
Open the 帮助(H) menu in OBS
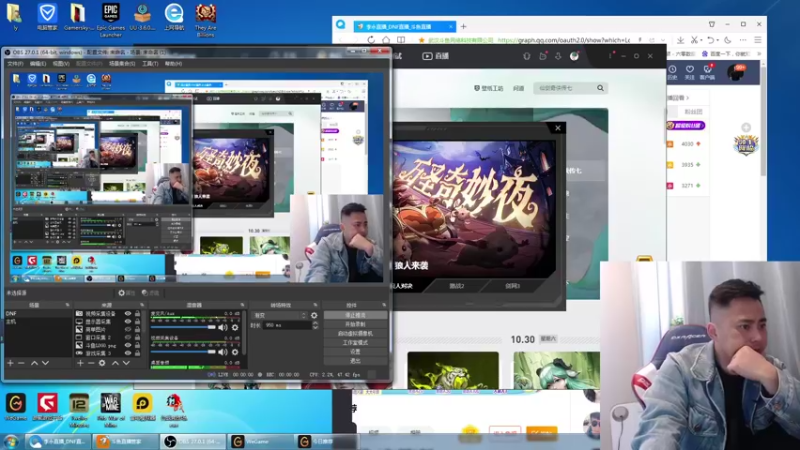173,64
